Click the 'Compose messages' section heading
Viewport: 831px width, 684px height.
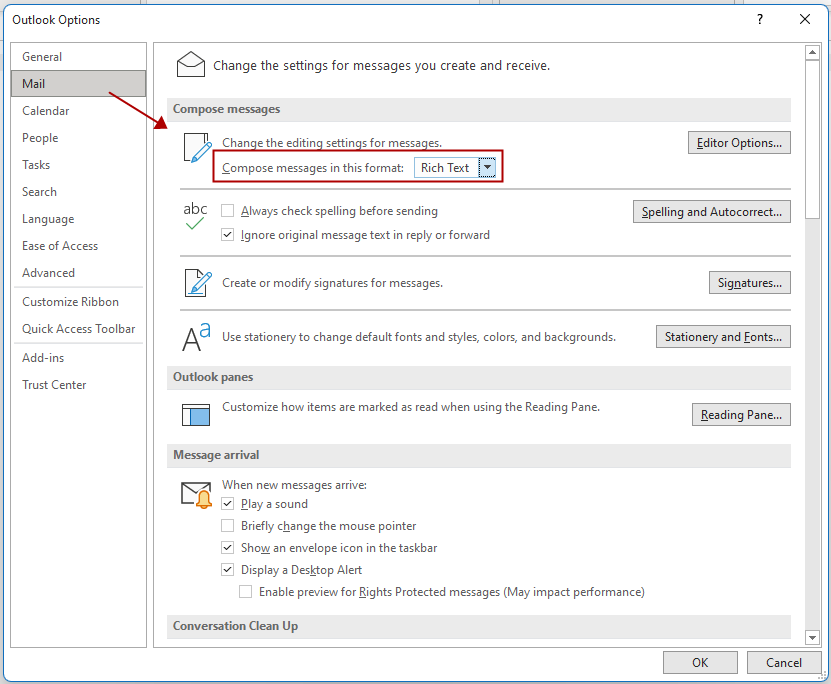click(226, 109)
